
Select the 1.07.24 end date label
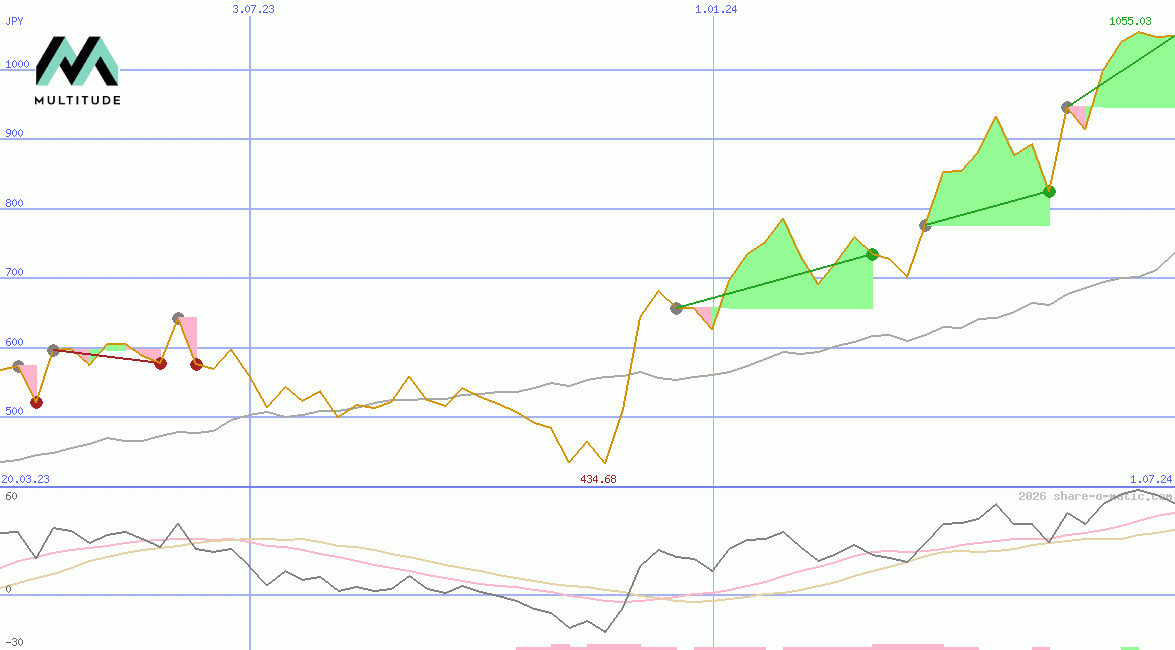tap(1150, 479)
